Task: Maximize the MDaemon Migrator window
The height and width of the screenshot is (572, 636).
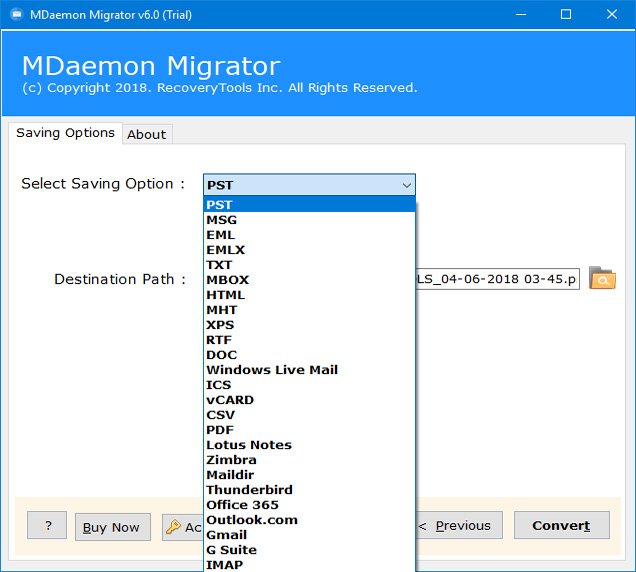Action: pyautogui.click(x=566, y=15)
